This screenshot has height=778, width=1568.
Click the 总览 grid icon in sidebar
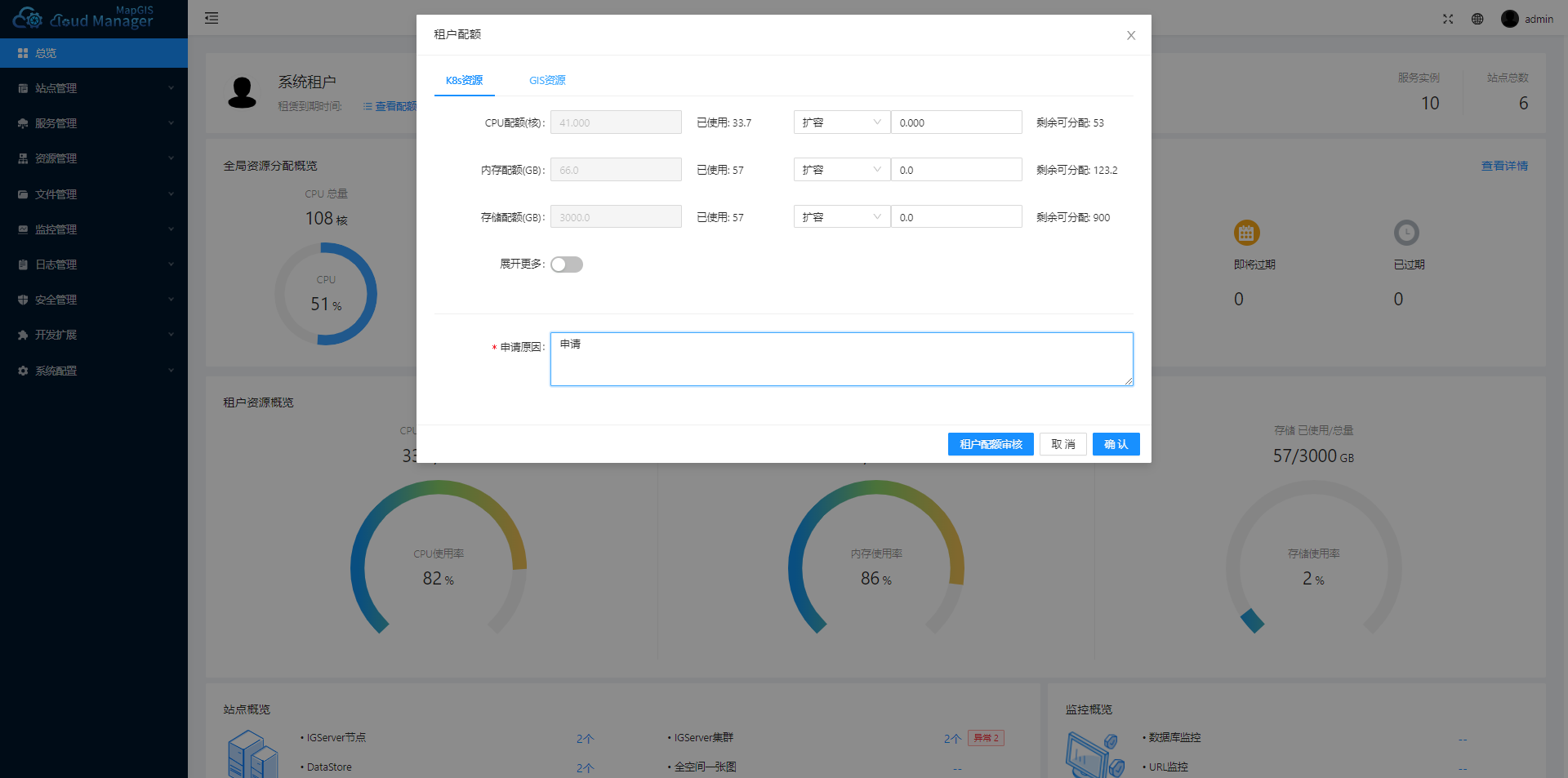pos(23,53)
